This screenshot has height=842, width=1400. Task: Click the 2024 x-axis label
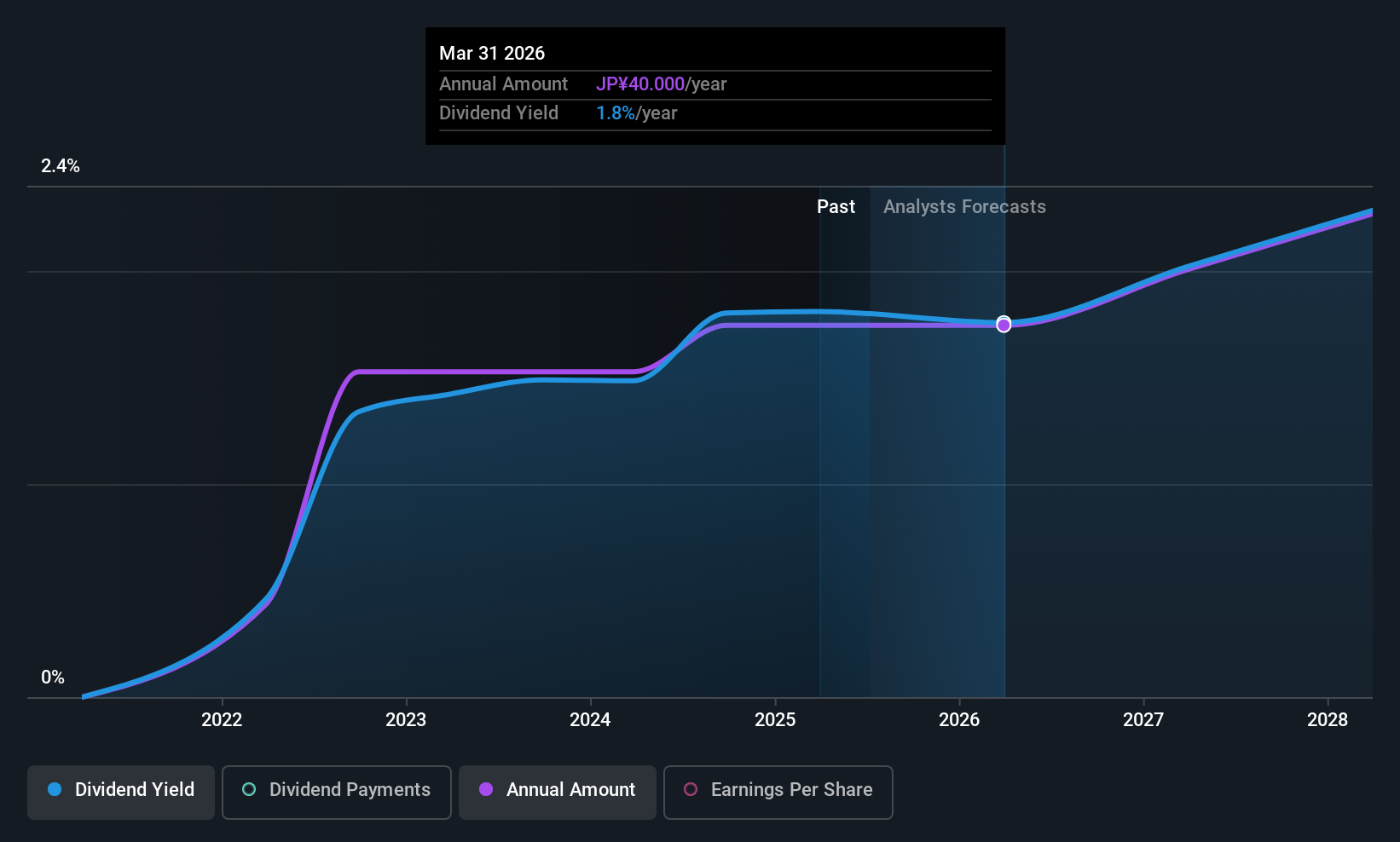click(590, 719)
